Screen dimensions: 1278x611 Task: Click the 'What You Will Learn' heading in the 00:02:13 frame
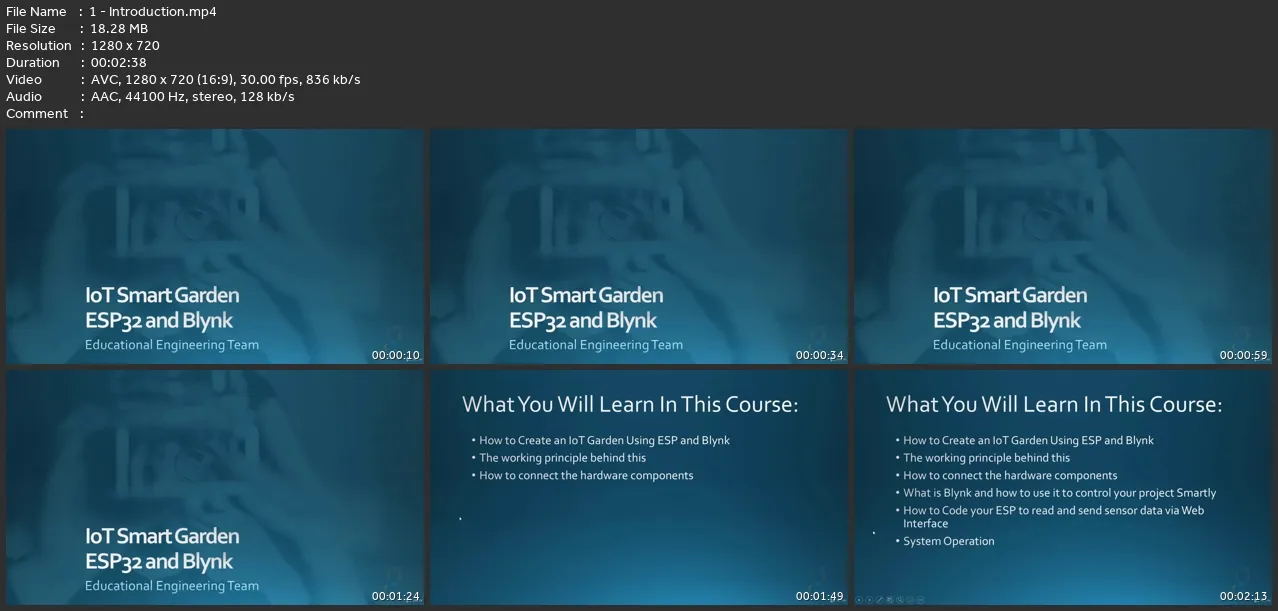pyautogui.click(x=1054, y=404)
